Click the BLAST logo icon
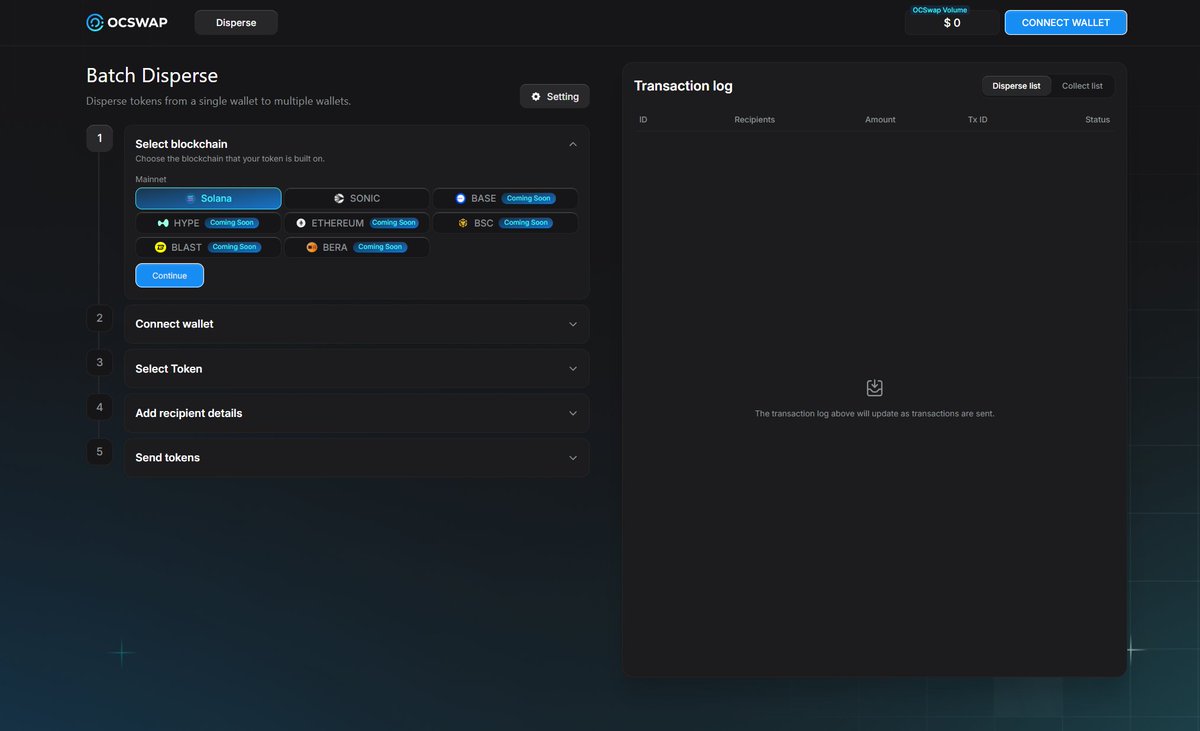This screenshot has height=731, width=1200. pos(160,247)
